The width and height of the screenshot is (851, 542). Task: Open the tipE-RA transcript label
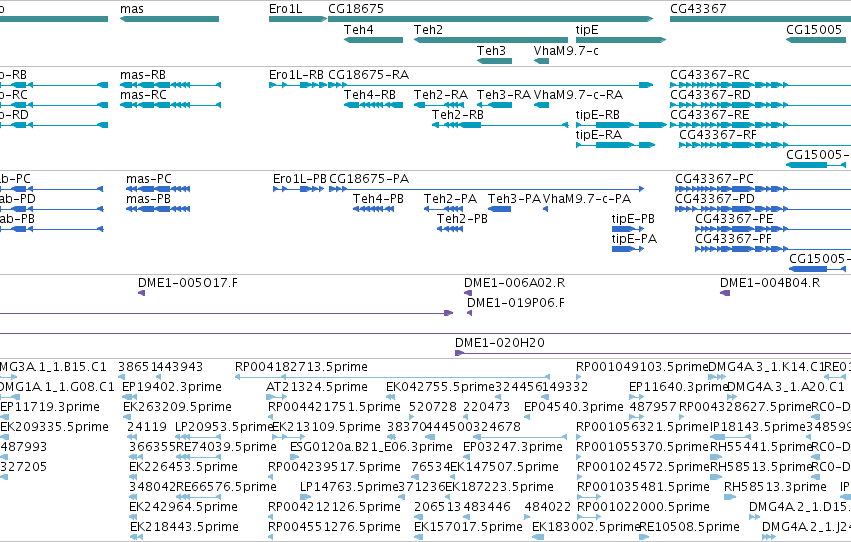click(599, 135)
